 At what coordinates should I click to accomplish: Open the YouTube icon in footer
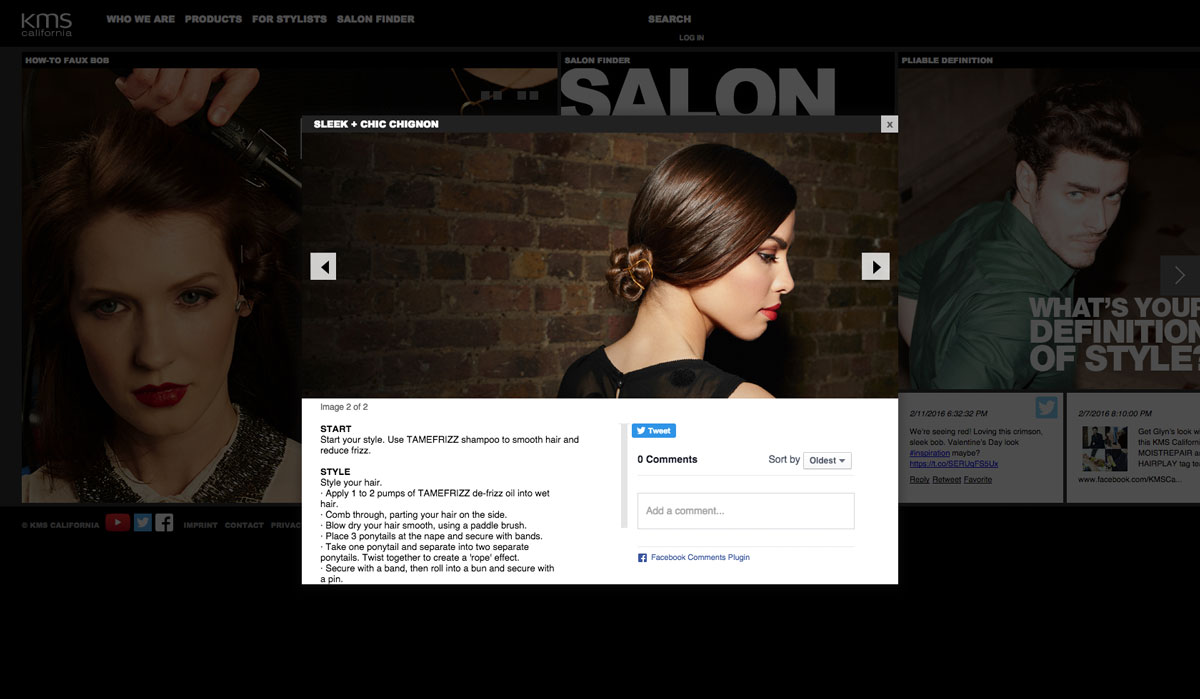click(117, 522)
